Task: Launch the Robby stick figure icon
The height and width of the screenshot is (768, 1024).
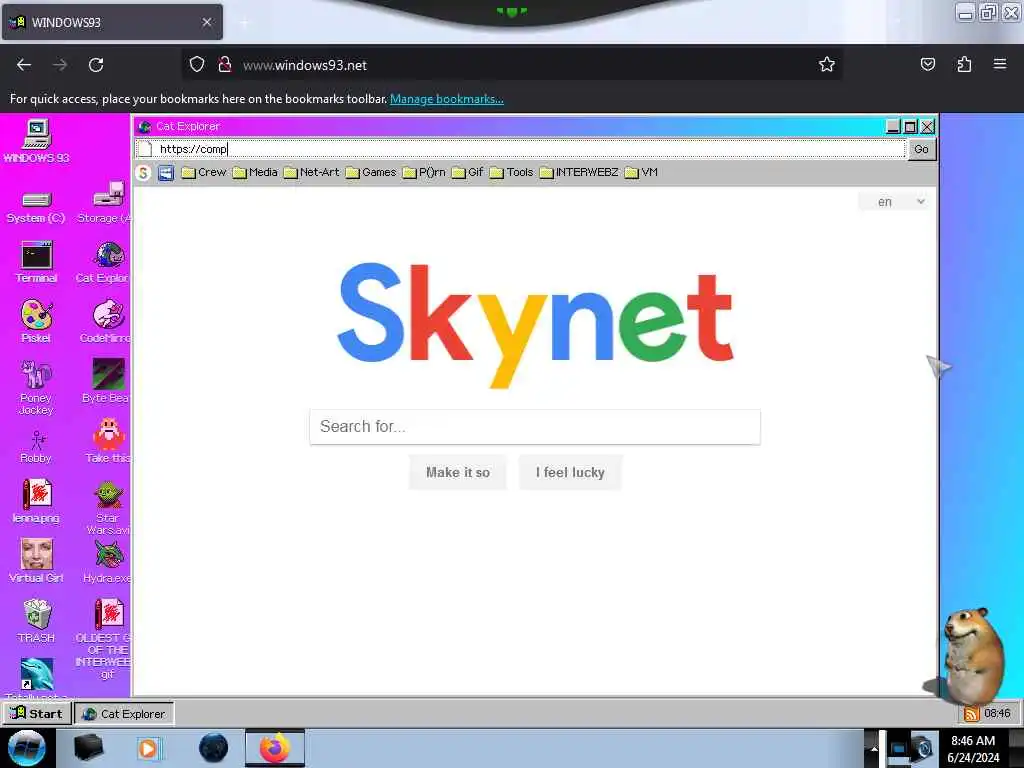Action: (x=36, y=447)
